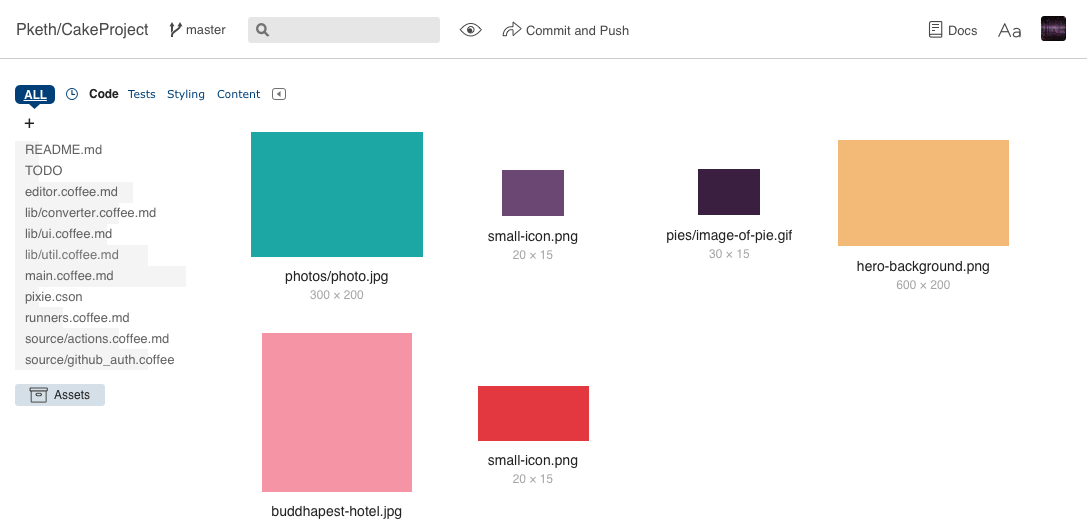
Task: Click in the search field
Action: click(344, 30)
